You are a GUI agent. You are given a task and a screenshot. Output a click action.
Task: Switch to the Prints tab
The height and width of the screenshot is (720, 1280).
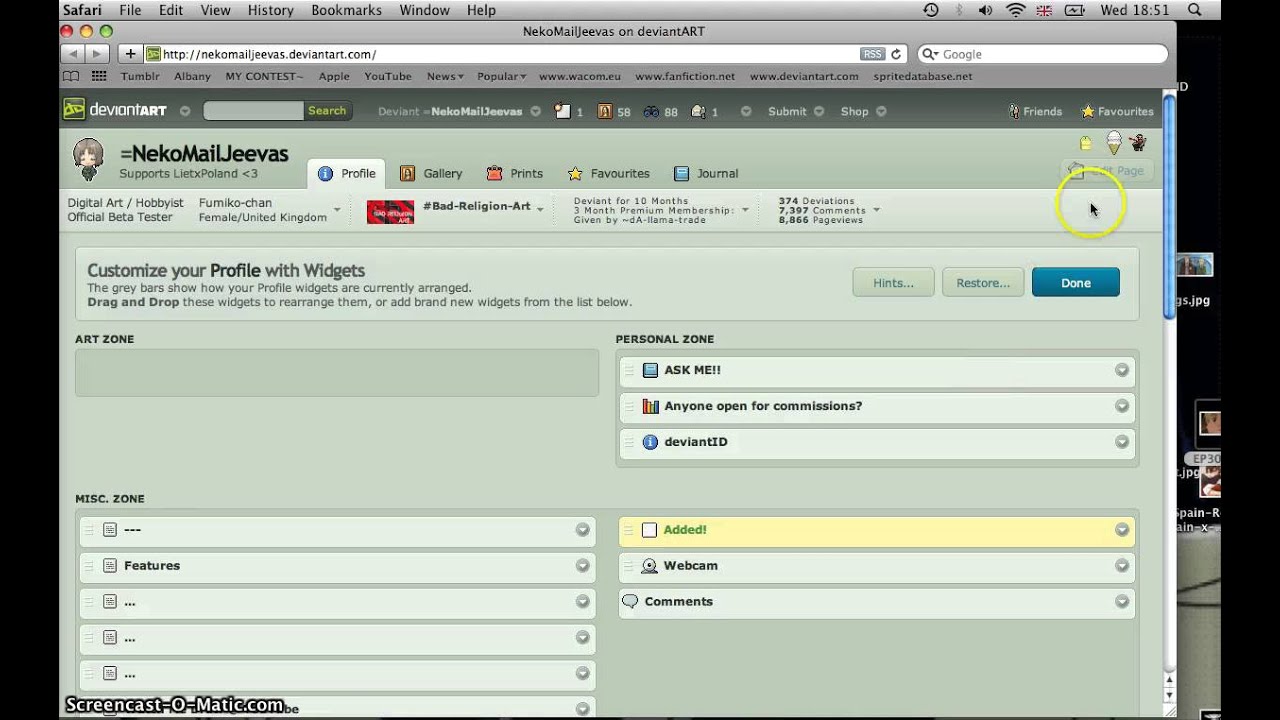coord(515,173)
